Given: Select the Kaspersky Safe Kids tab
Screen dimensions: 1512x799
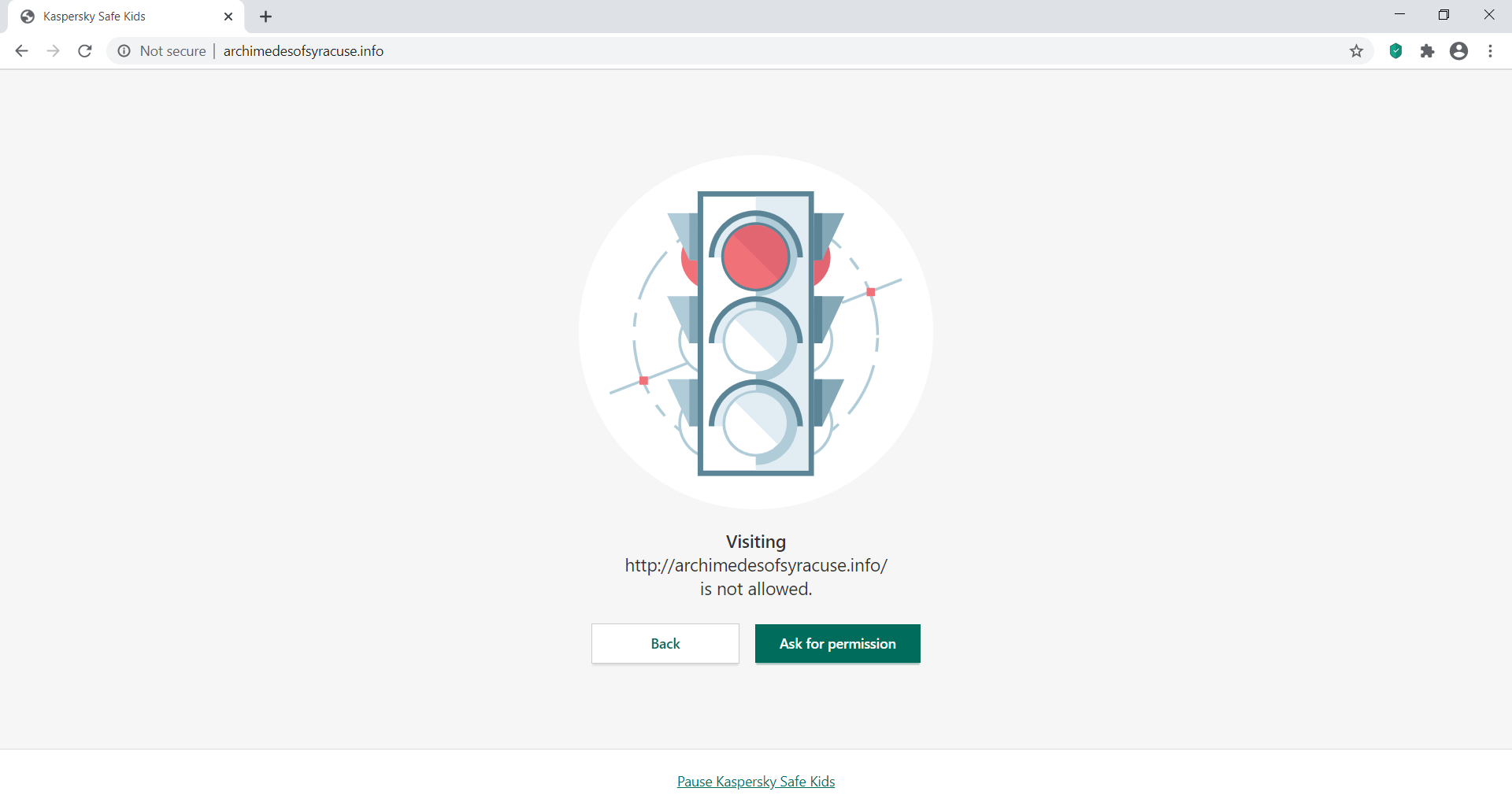Looking at the screenshot, I should [126, 17].
